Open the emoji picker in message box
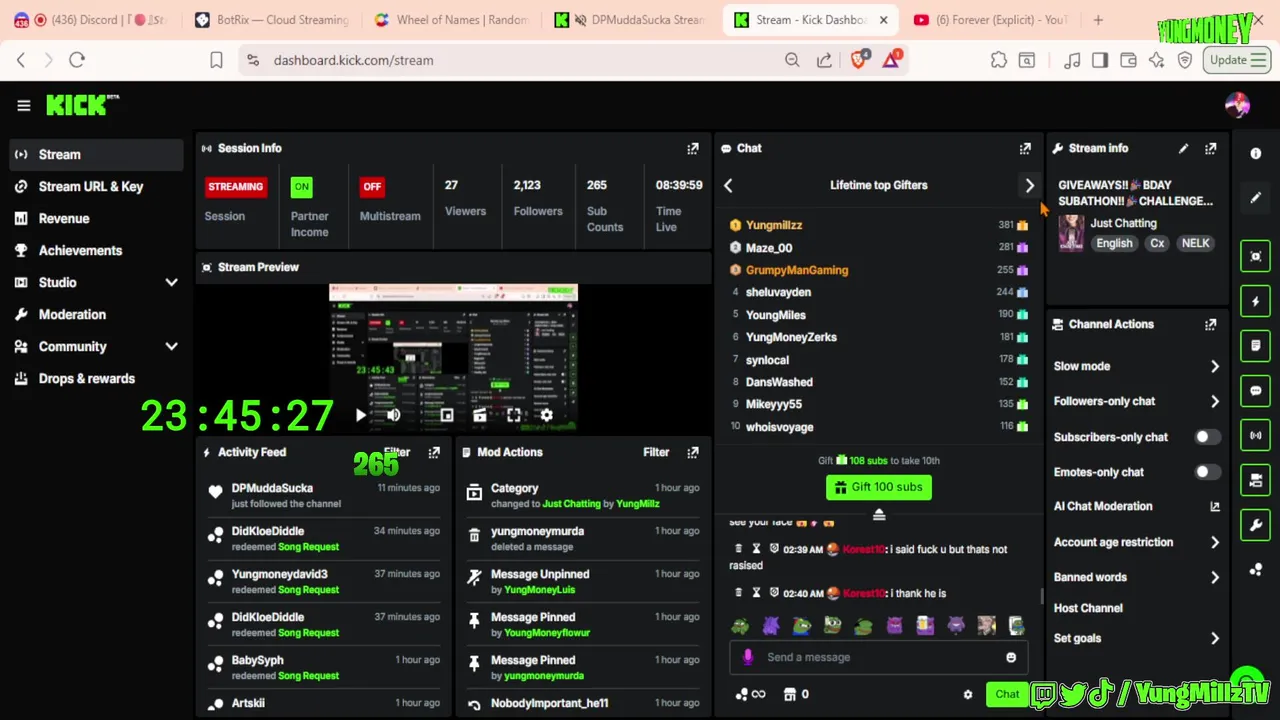Screen dimensions: 1280x720 [1011, 657]
